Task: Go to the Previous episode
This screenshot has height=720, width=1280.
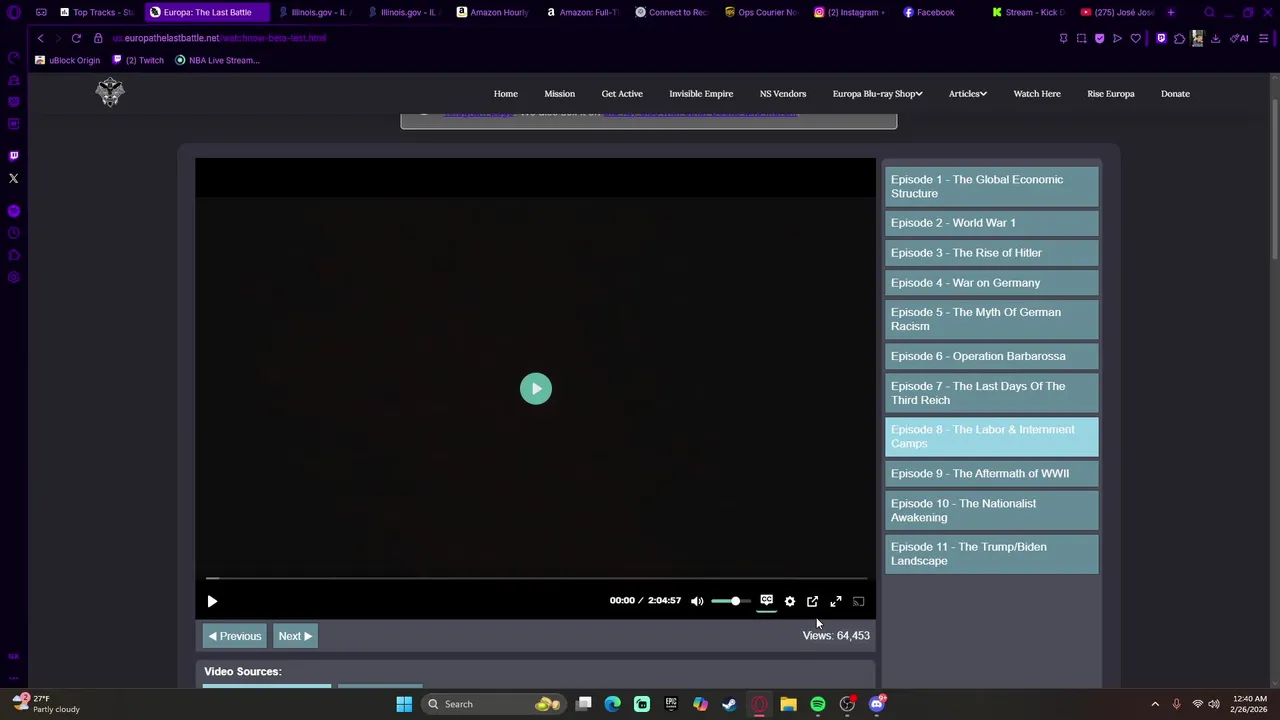Action: pyautogui.click(x=235, y=636)
